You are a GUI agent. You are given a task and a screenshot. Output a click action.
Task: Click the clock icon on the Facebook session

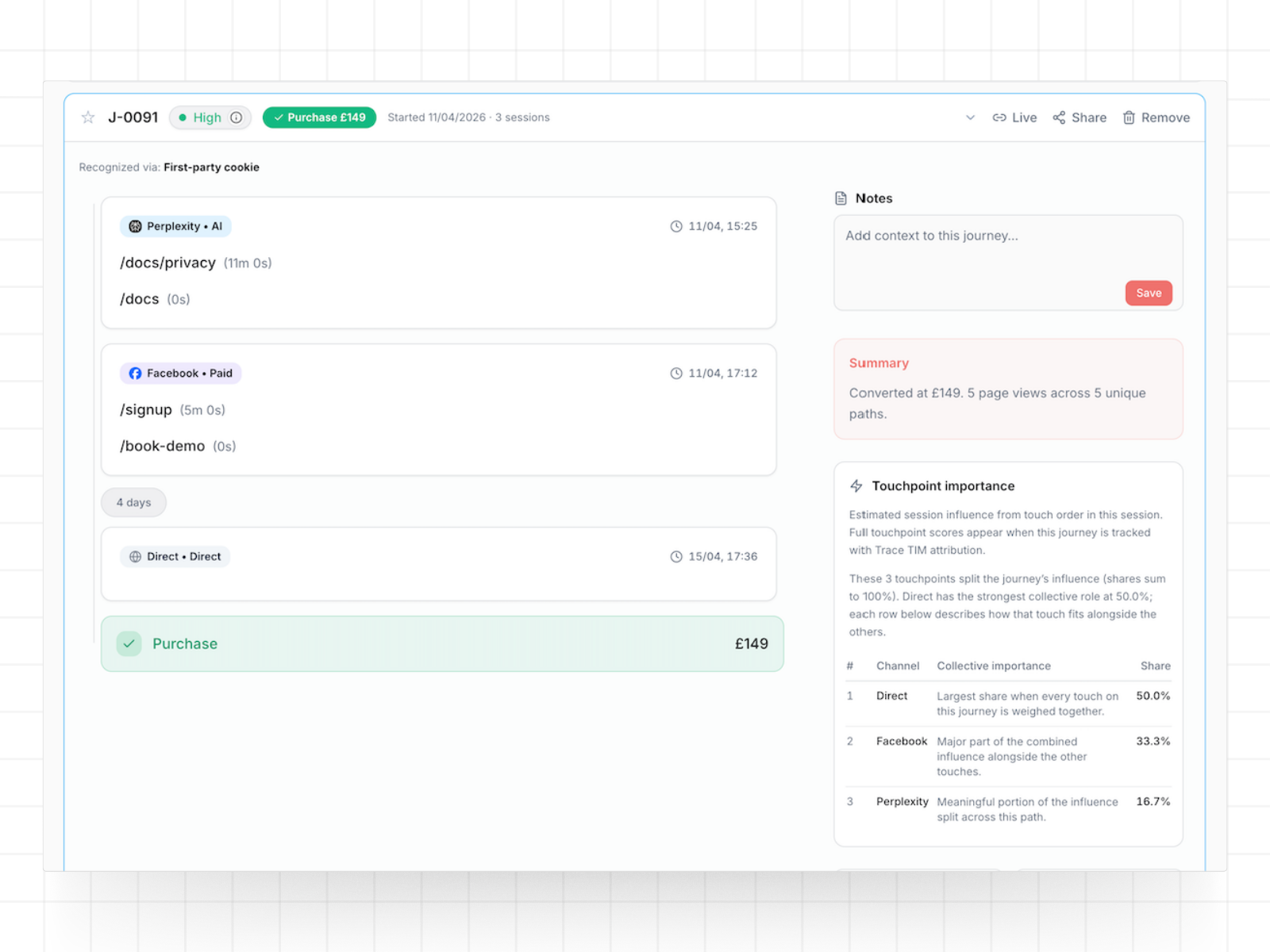[676, 373]
